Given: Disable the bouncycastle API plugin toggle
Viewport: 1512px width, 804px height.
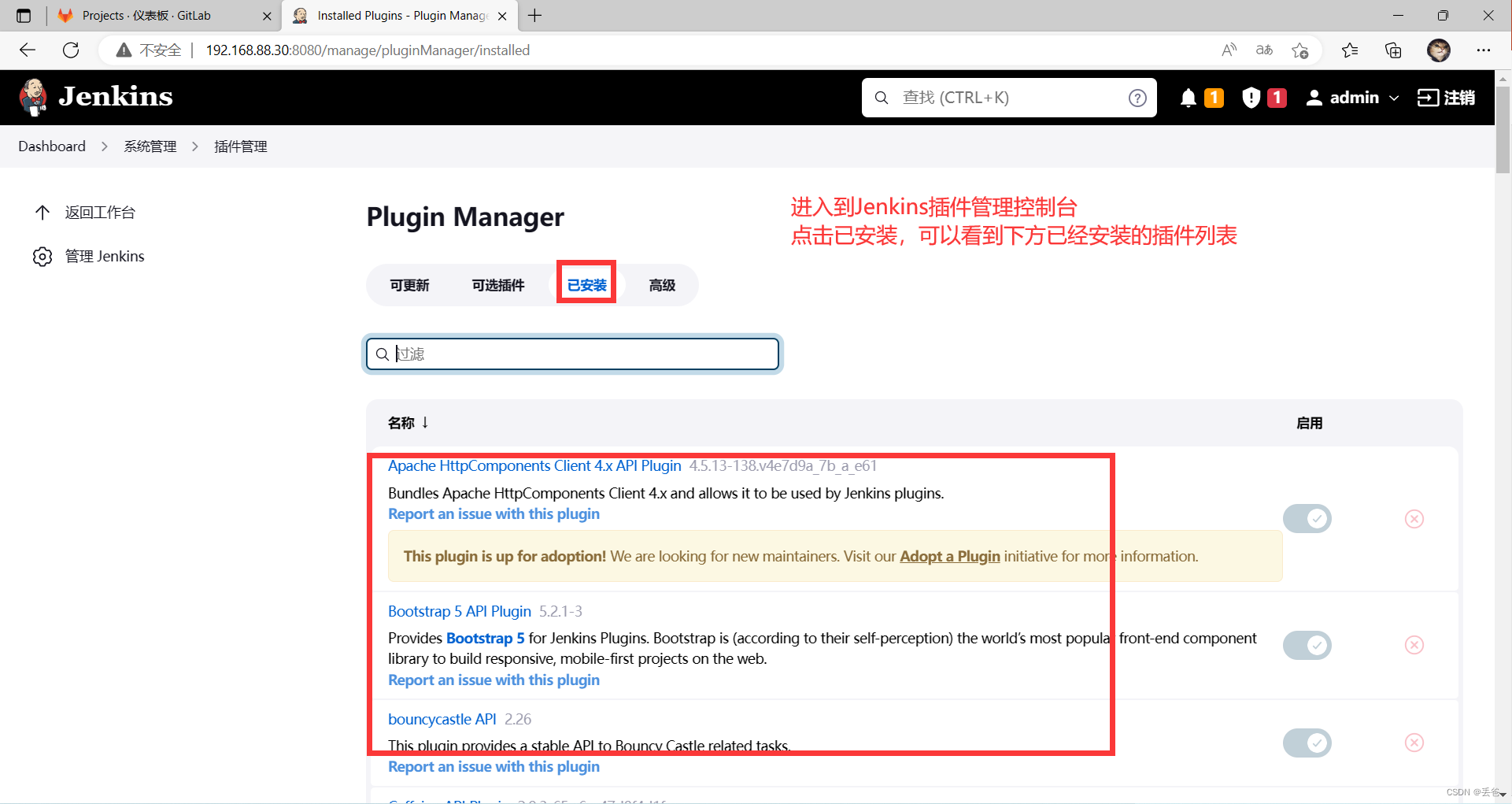Looking at the screenshot, I should [1307, 743].
